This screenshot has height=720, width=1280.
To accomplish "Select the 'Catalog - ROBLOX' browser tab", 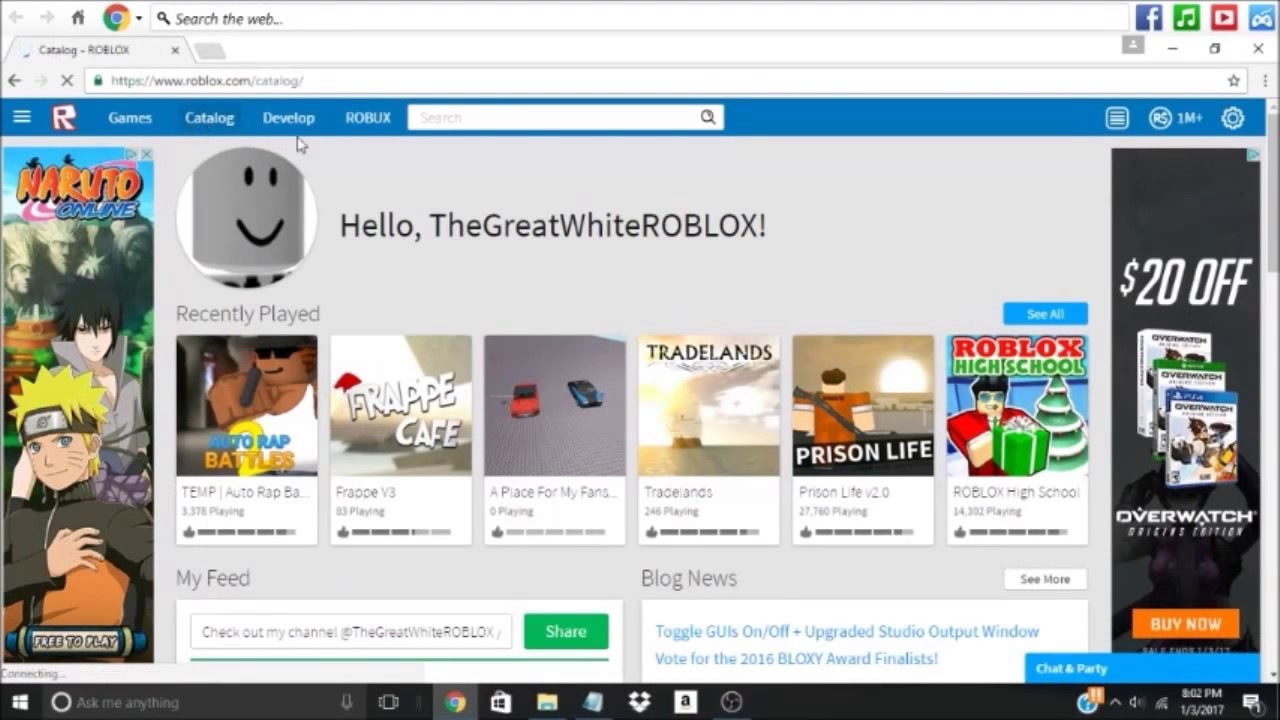I will tap(97, 50).
